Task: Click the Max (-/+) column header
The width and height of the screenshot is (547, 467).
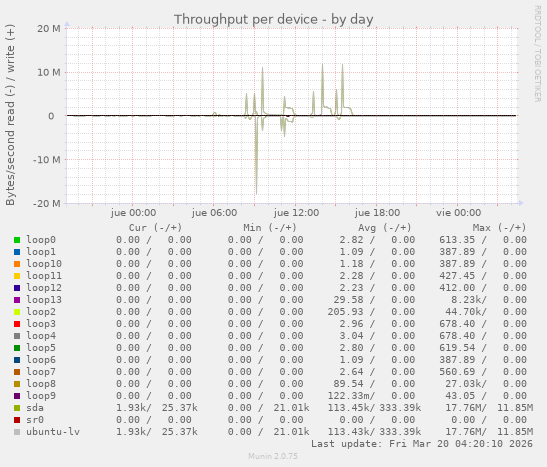Action: 499,228
